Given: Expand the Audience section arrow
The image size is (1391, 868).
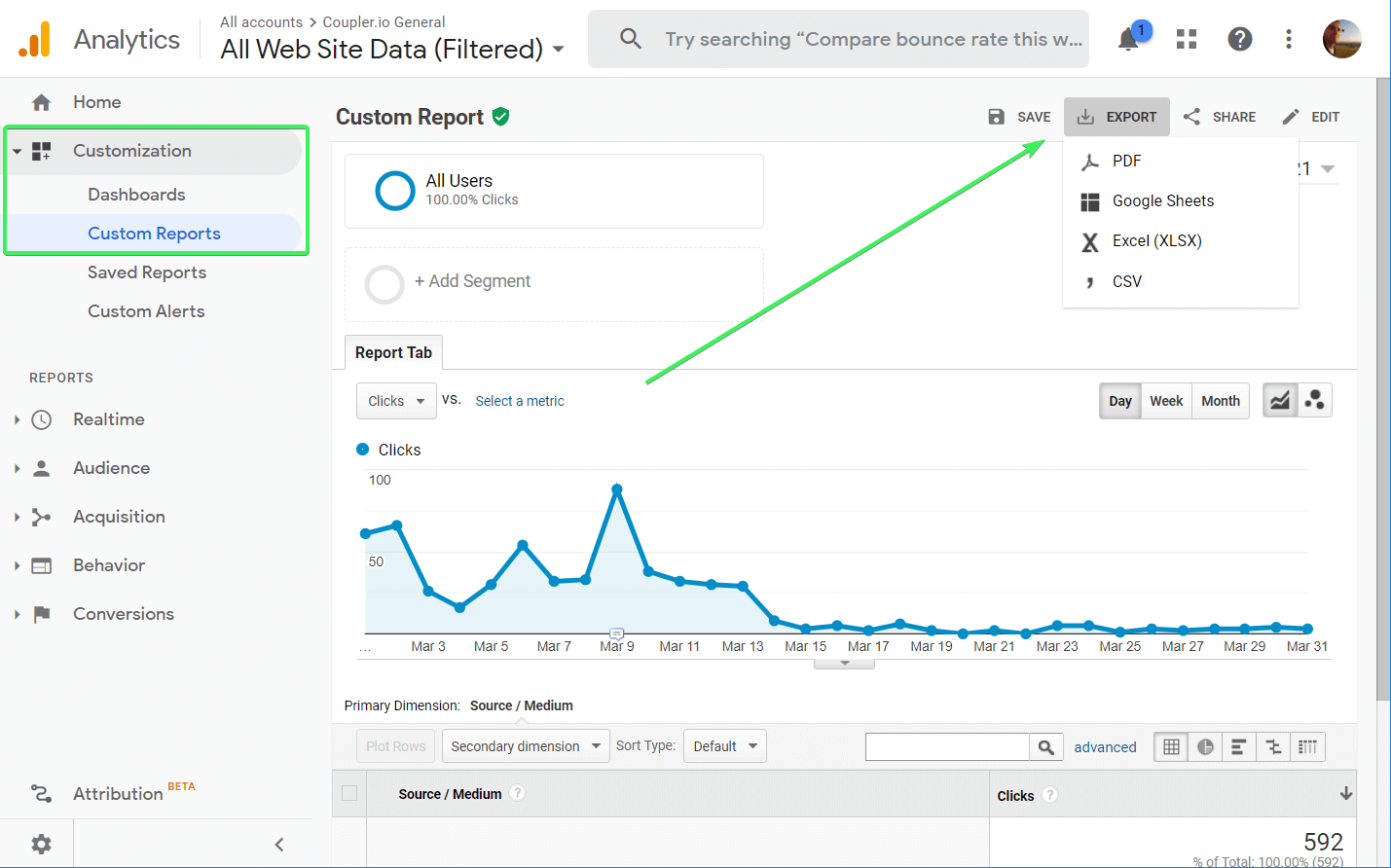Looking at the screenshot, I should tap(17, 468).
